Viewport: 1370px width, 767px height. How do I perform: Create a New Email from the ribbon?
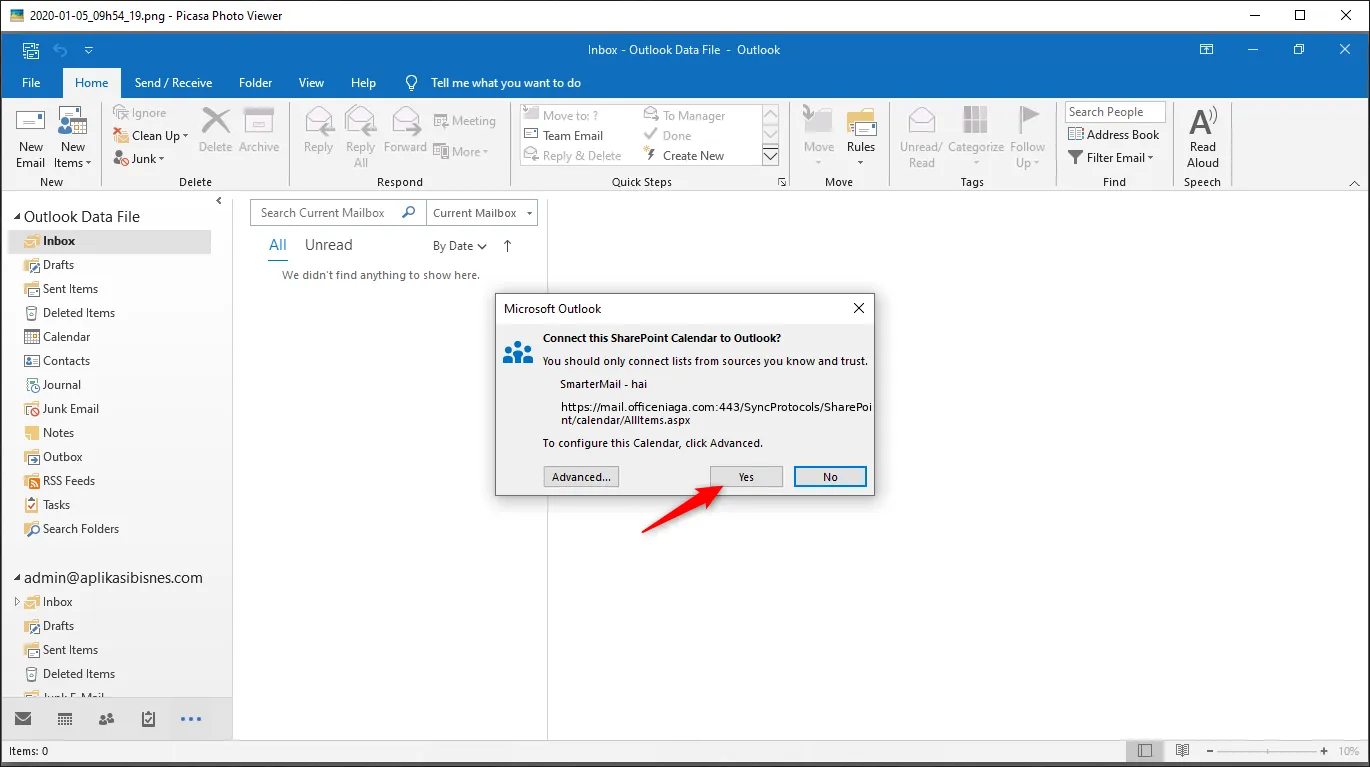coord(30,138)
